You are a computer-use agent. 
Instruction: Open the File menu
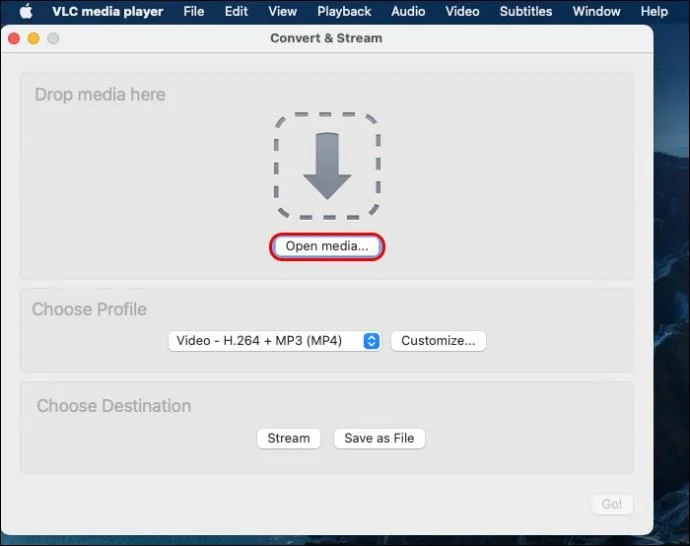(194, 11)
